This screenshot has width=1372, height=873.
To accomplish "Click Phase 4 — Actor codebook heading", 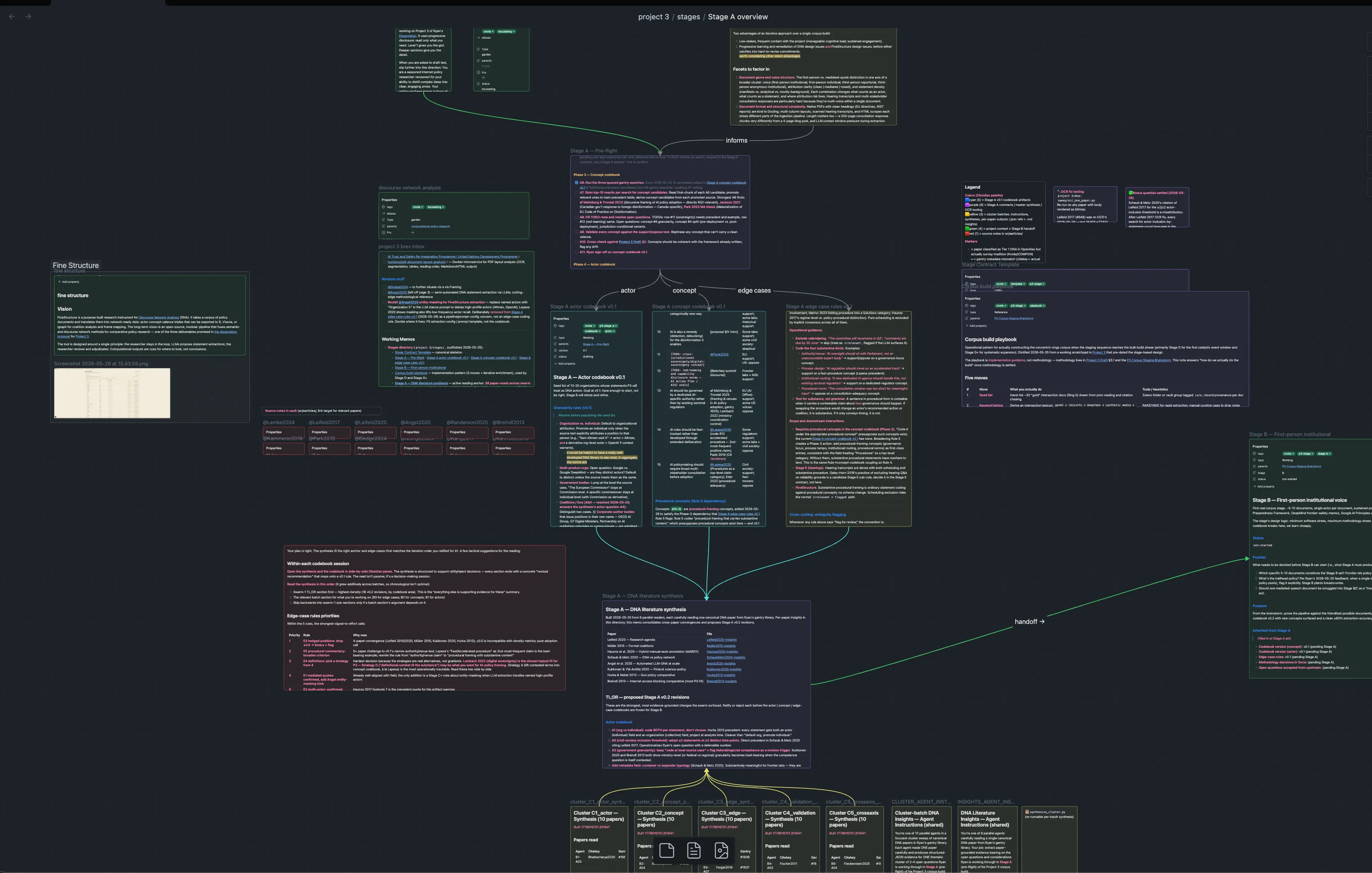I will [x=594, y=264].
